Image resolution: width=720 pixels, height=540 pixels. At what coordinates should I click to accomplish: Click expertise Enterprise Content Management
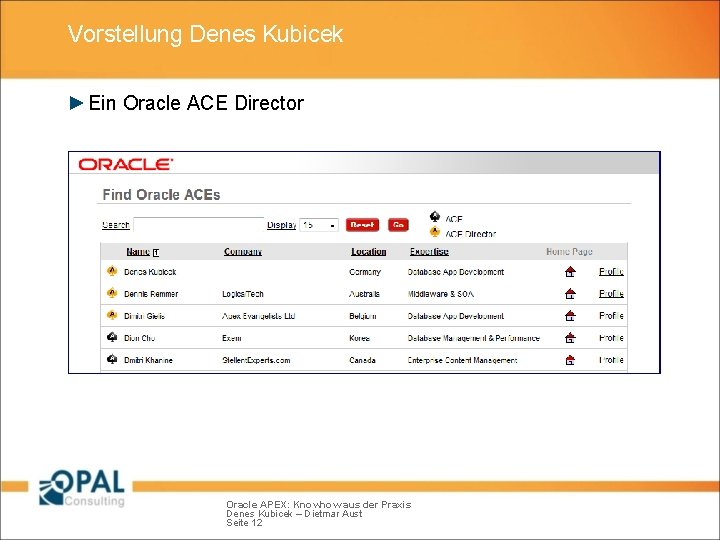tap(462, 360)
